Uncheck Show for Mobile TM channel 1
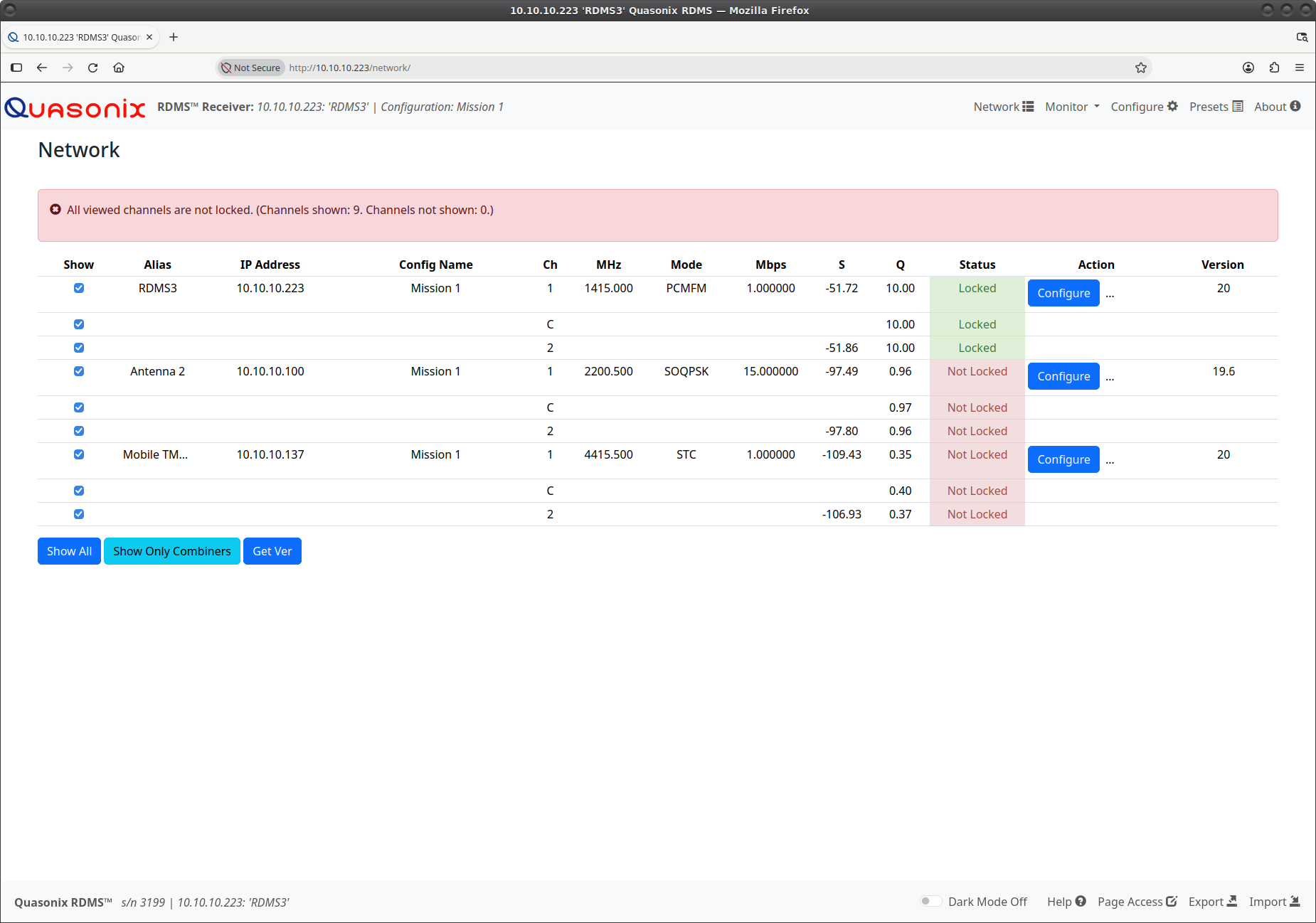Viewport: 1316px width, 923px height. pyautogui.click(x=79, y=454)
